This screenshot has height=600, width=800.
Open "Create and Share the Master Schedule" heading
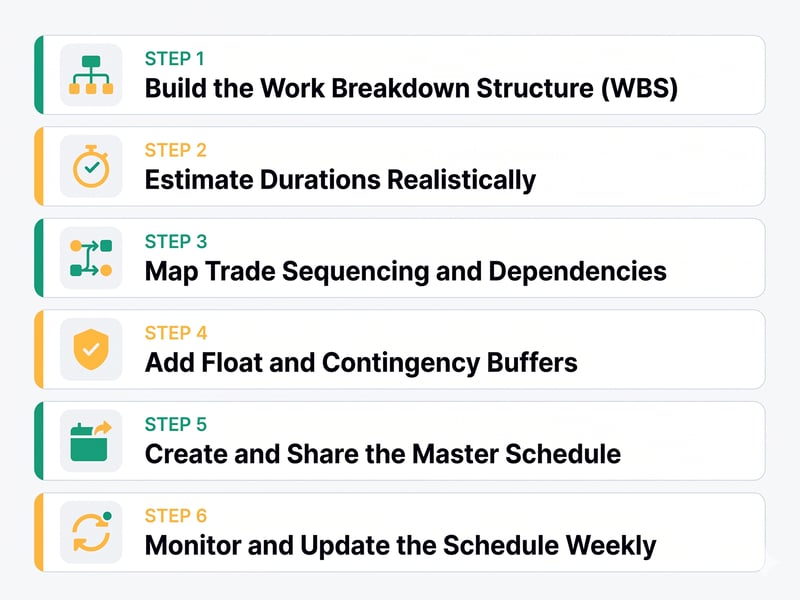point(382,454)
